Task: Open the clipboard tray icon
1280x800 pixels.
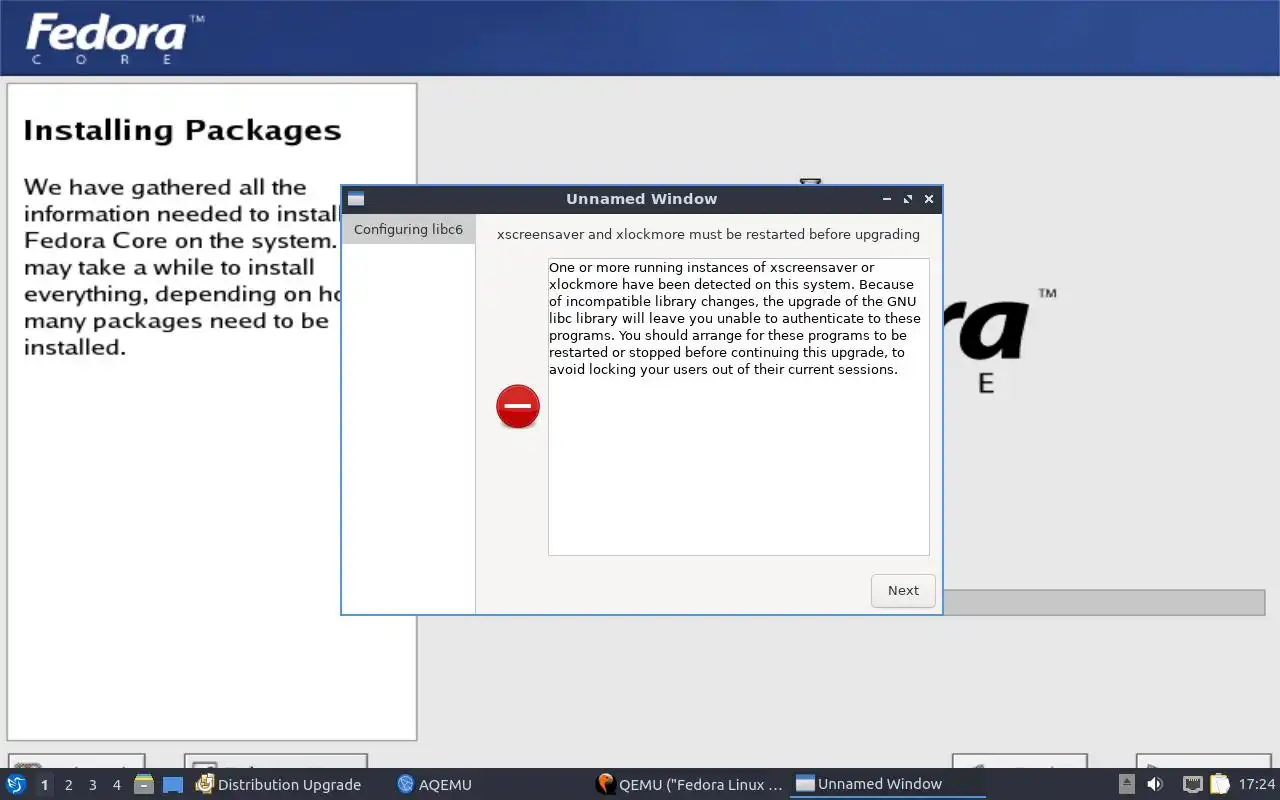Action: coord(1219,784)
